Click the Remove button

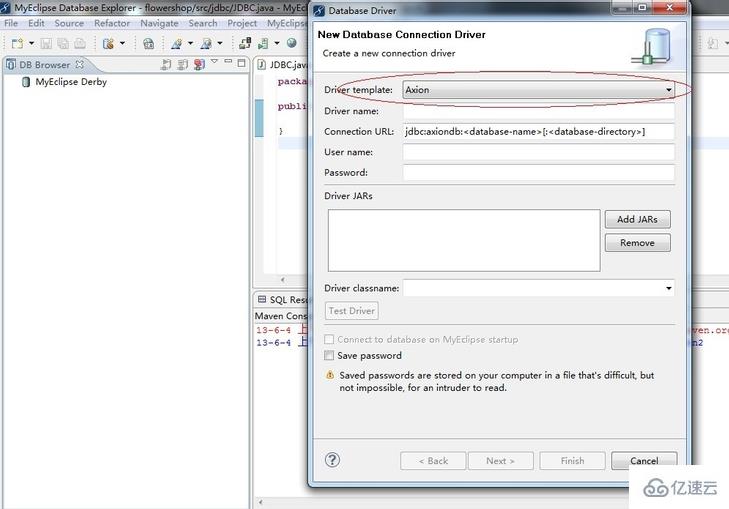tap(637, 243)
